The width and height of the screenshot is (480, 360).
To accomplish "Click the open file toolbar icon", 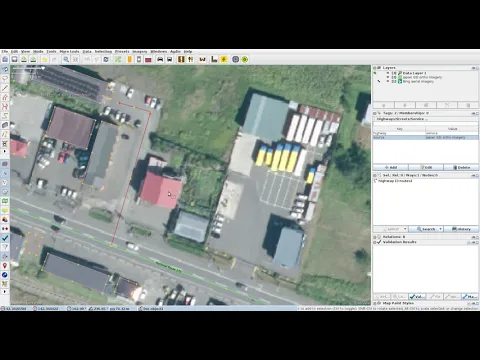I will point(5,59).
